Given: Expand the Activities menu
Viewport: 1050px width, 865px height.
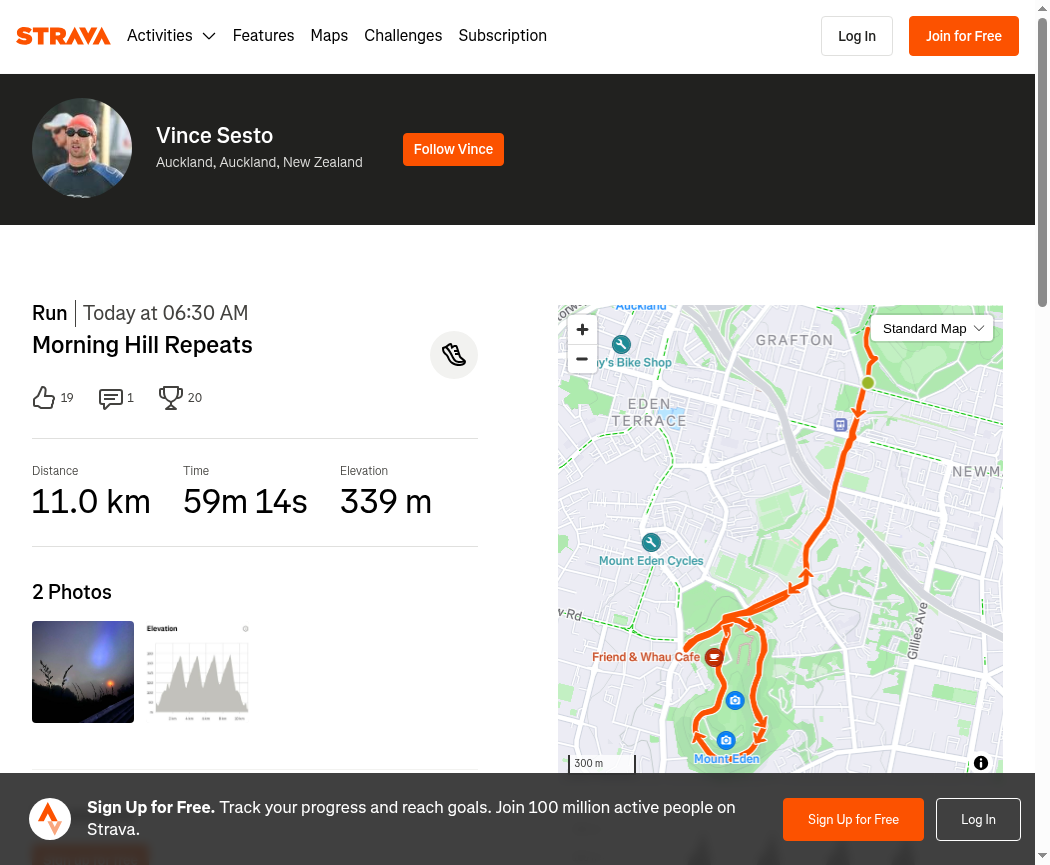Looking at the screenshot, I should pyautogui.click(x=171, y=36).
